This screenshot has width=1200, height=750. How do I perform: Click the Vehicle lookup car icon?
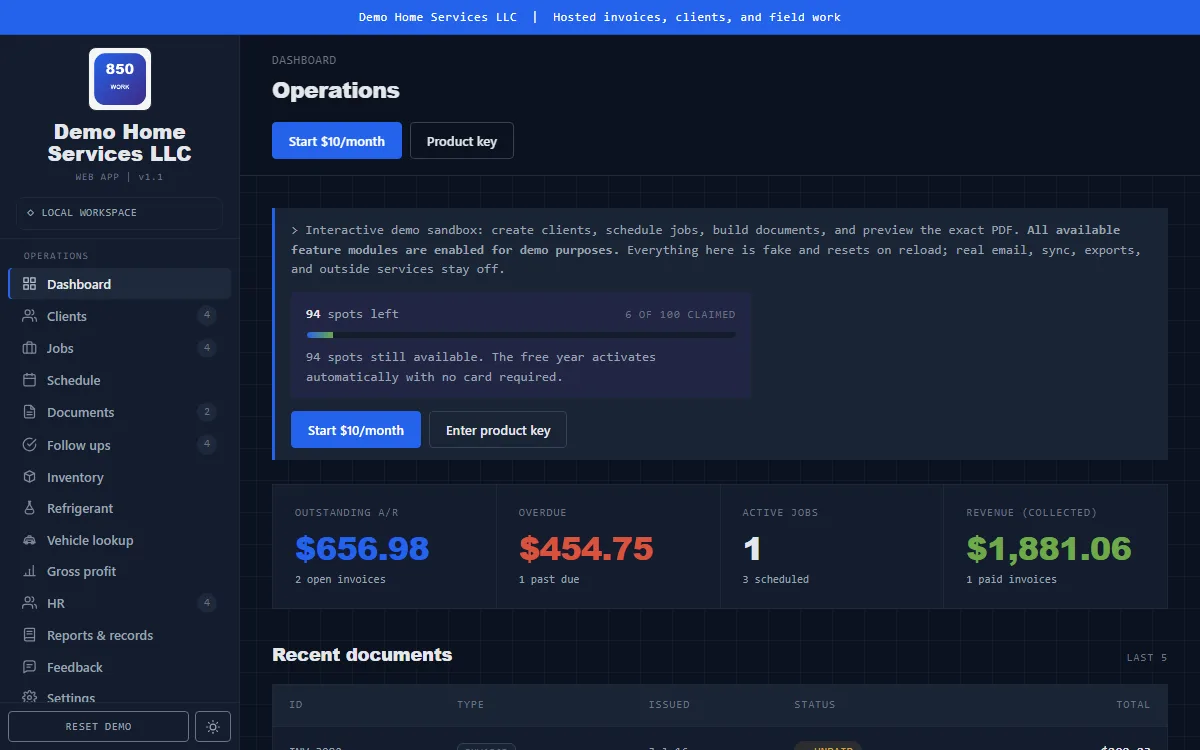point(29,540)
